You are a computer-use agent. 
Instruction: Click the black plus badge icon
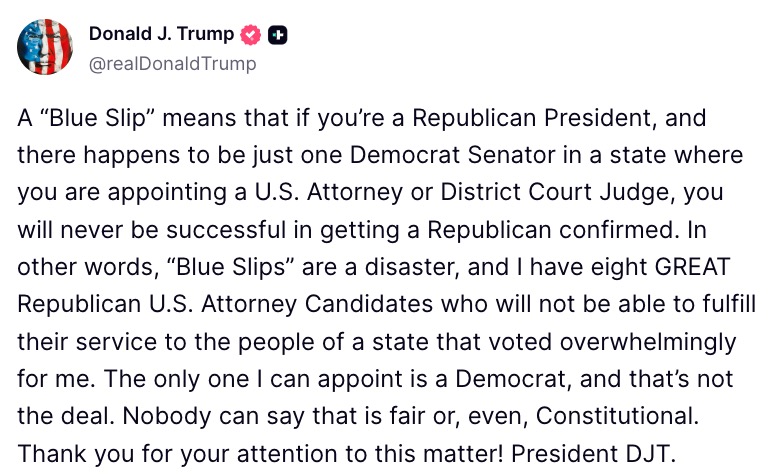pos(279,34)
